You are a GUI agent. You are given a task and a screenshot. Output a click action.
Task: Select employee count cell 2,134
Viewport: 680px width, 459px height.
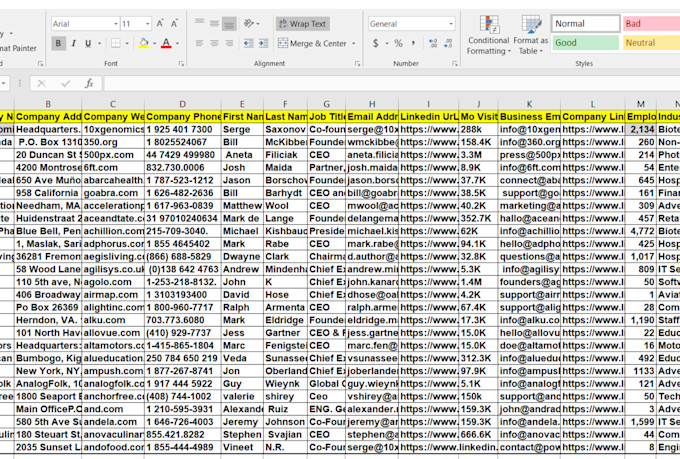[641, 129]
